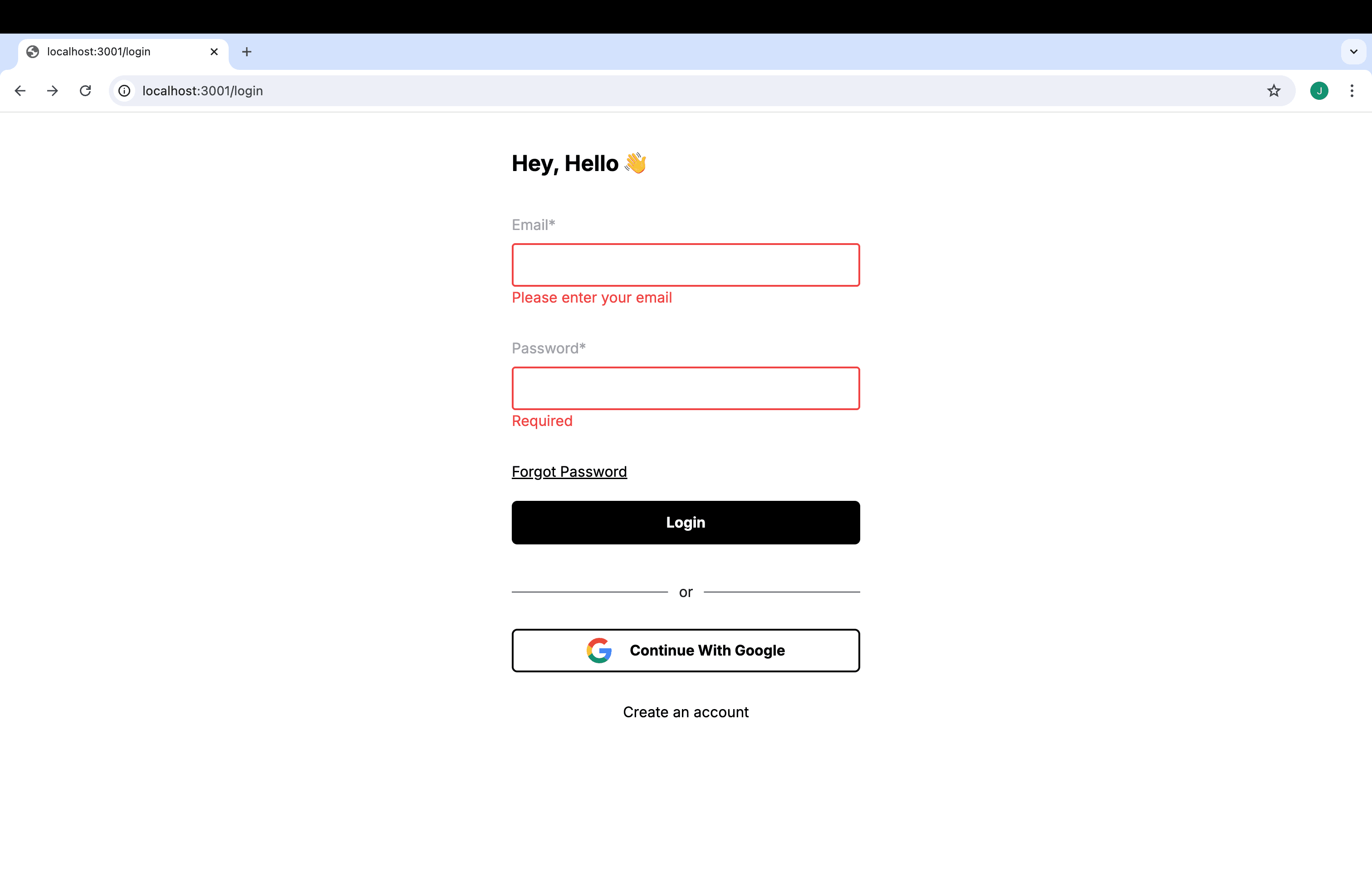Click the Google account profile icon

pyautogui.click(x=1320, y=91)
